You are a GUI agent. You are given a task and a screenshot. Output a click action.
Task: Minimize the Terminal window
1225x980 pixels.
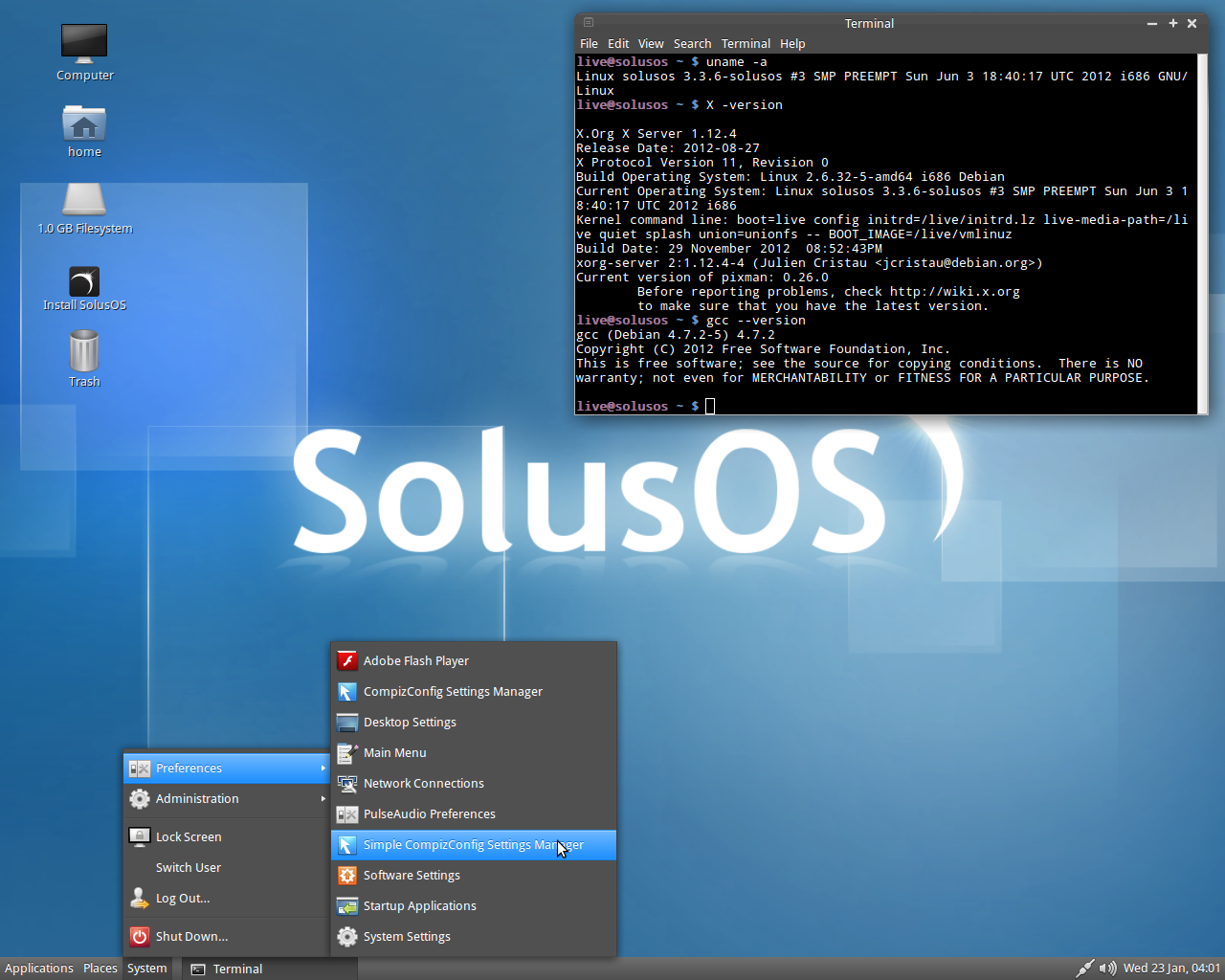tap(1152, 23)
